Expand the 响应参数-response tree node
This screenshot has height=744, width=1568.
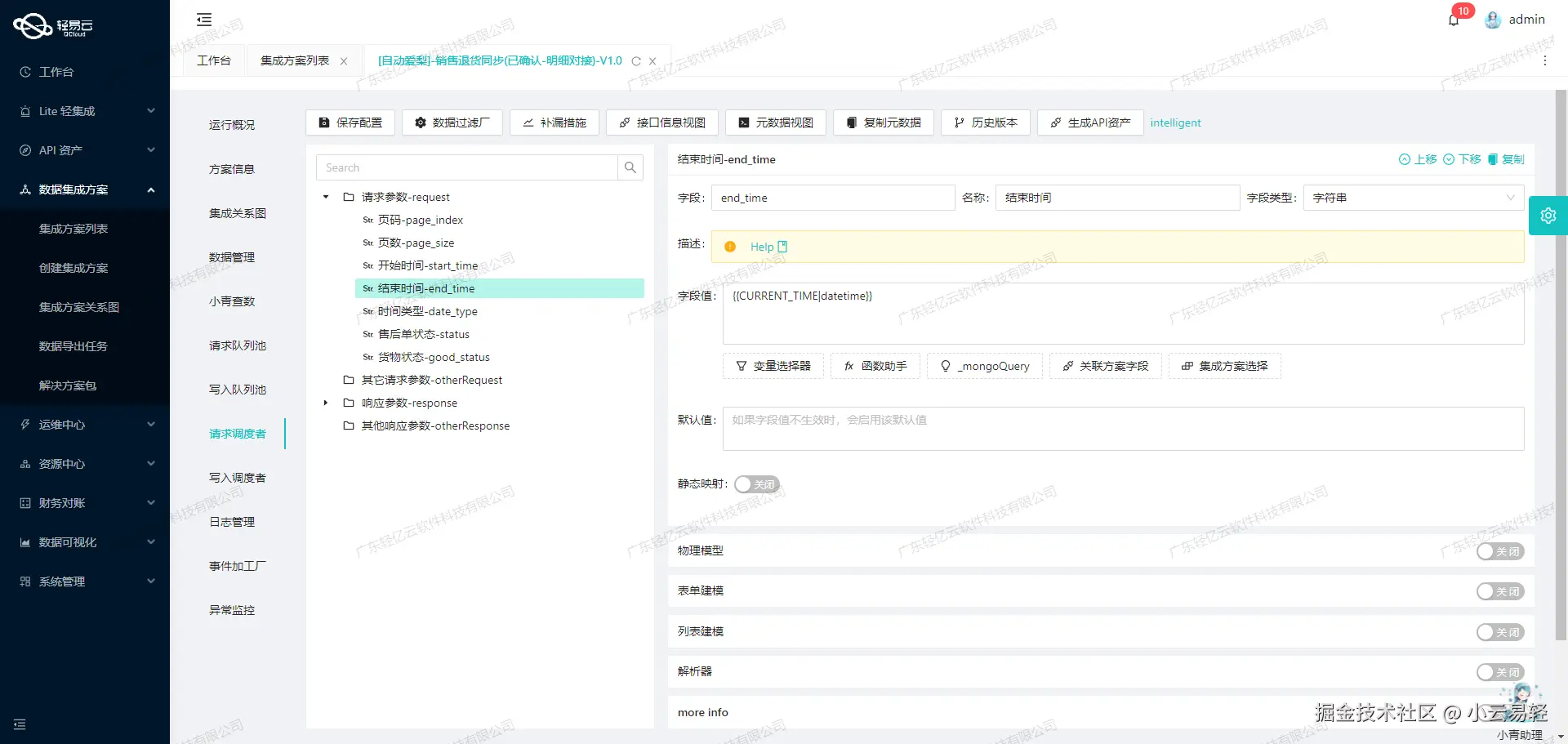click(x=325, y=403)
